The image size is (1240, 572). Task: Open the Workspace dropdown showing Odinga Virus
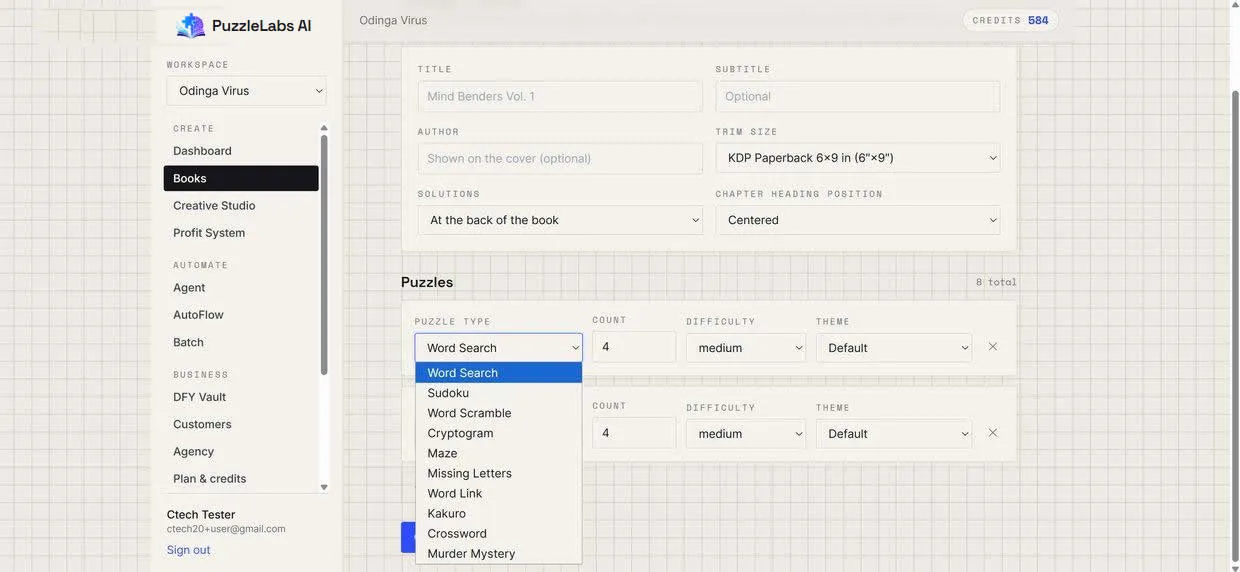(x=246, y=91)
